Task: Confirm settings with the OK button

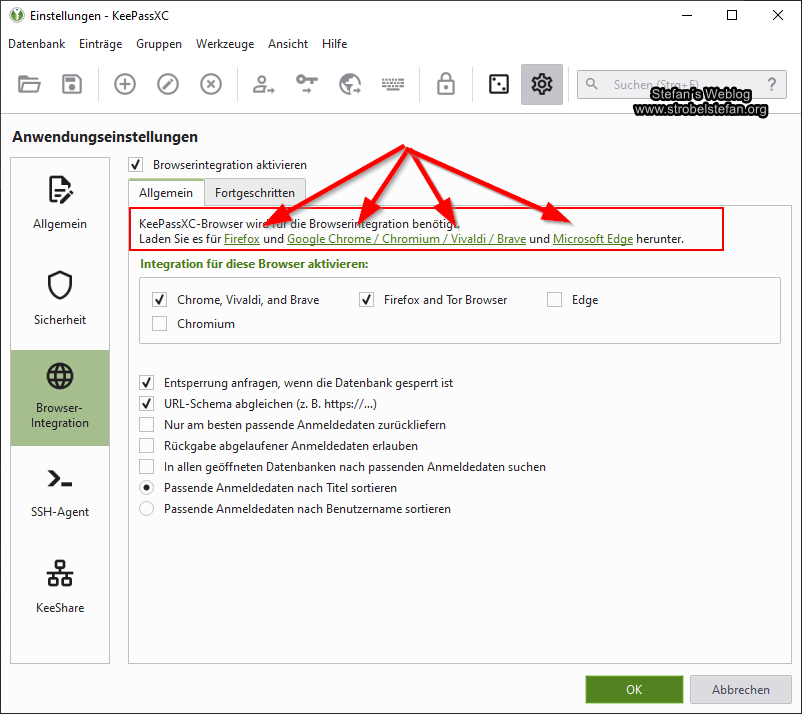Action: tap(634, 689)
